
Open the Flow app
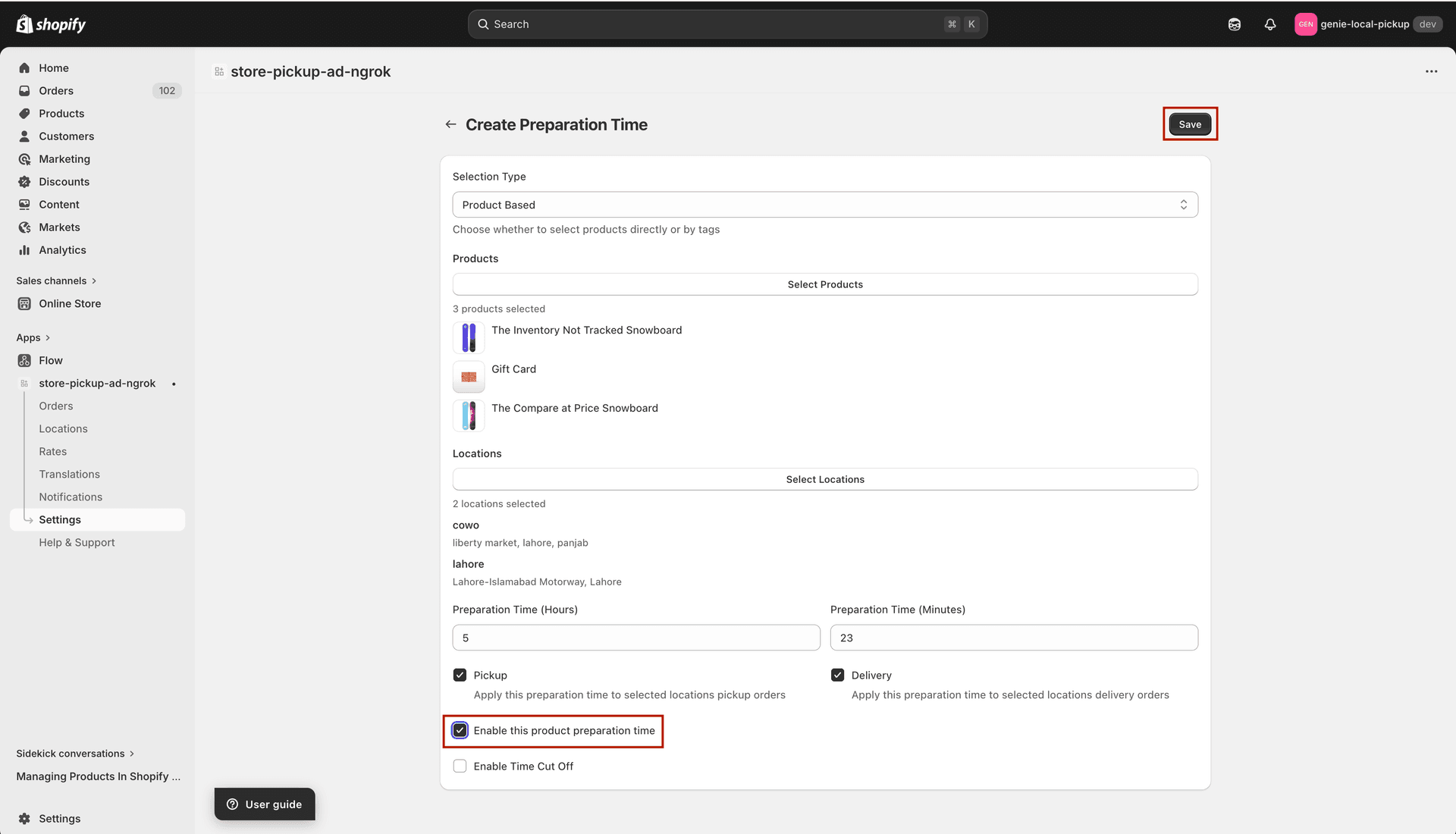[x=51, y=360]
